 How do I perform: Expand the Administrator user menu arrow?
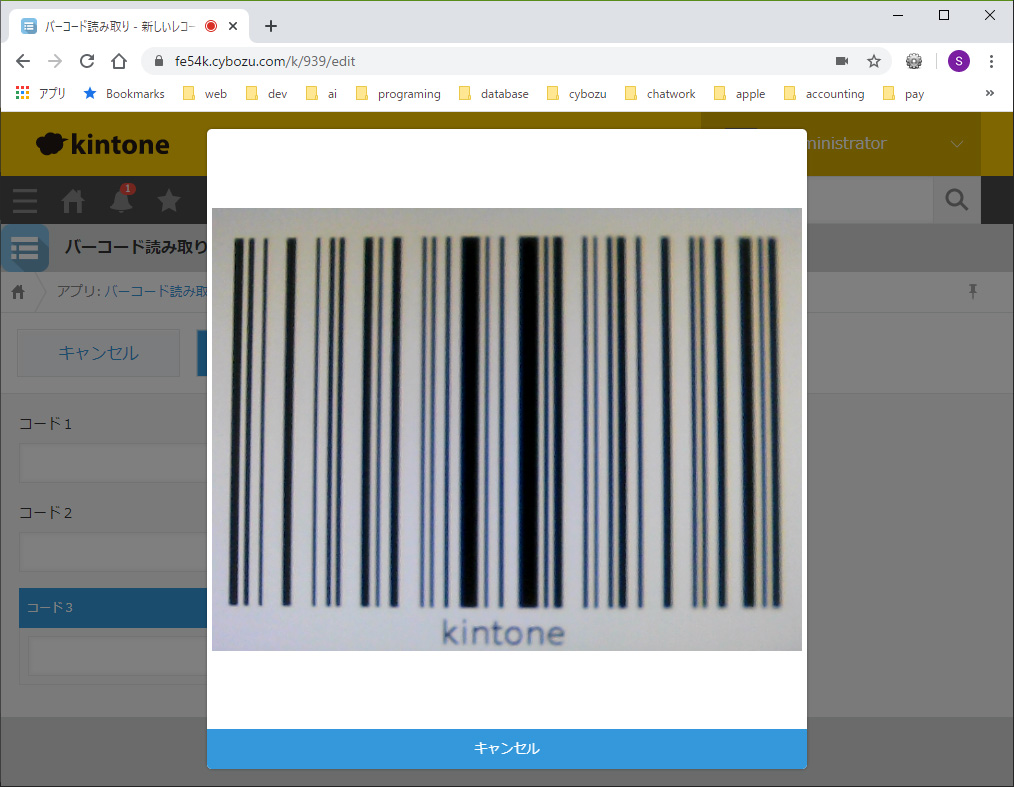click(x=957, y=144)
